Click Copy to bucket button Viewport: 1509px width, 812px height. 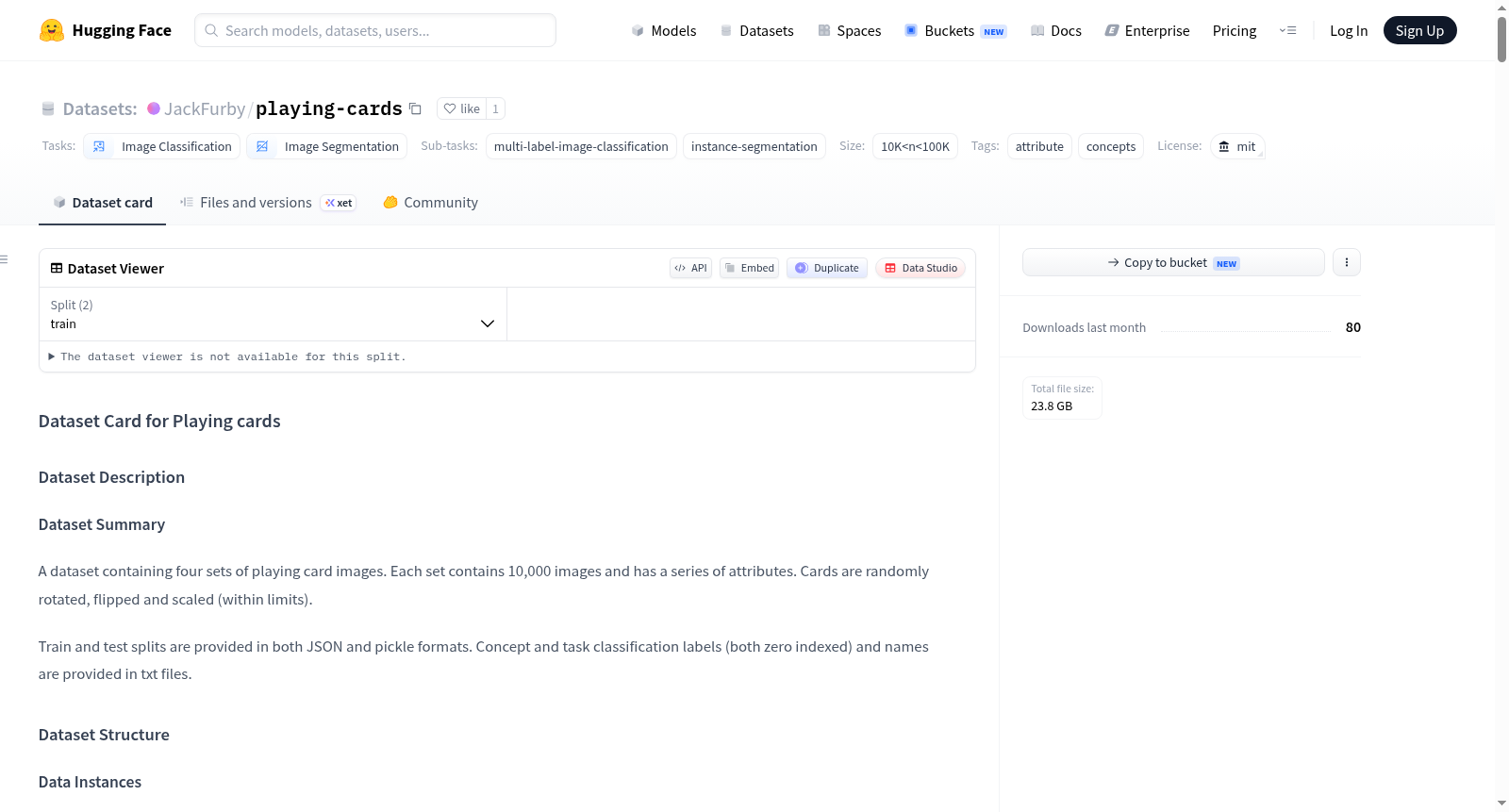[1173, 262]
